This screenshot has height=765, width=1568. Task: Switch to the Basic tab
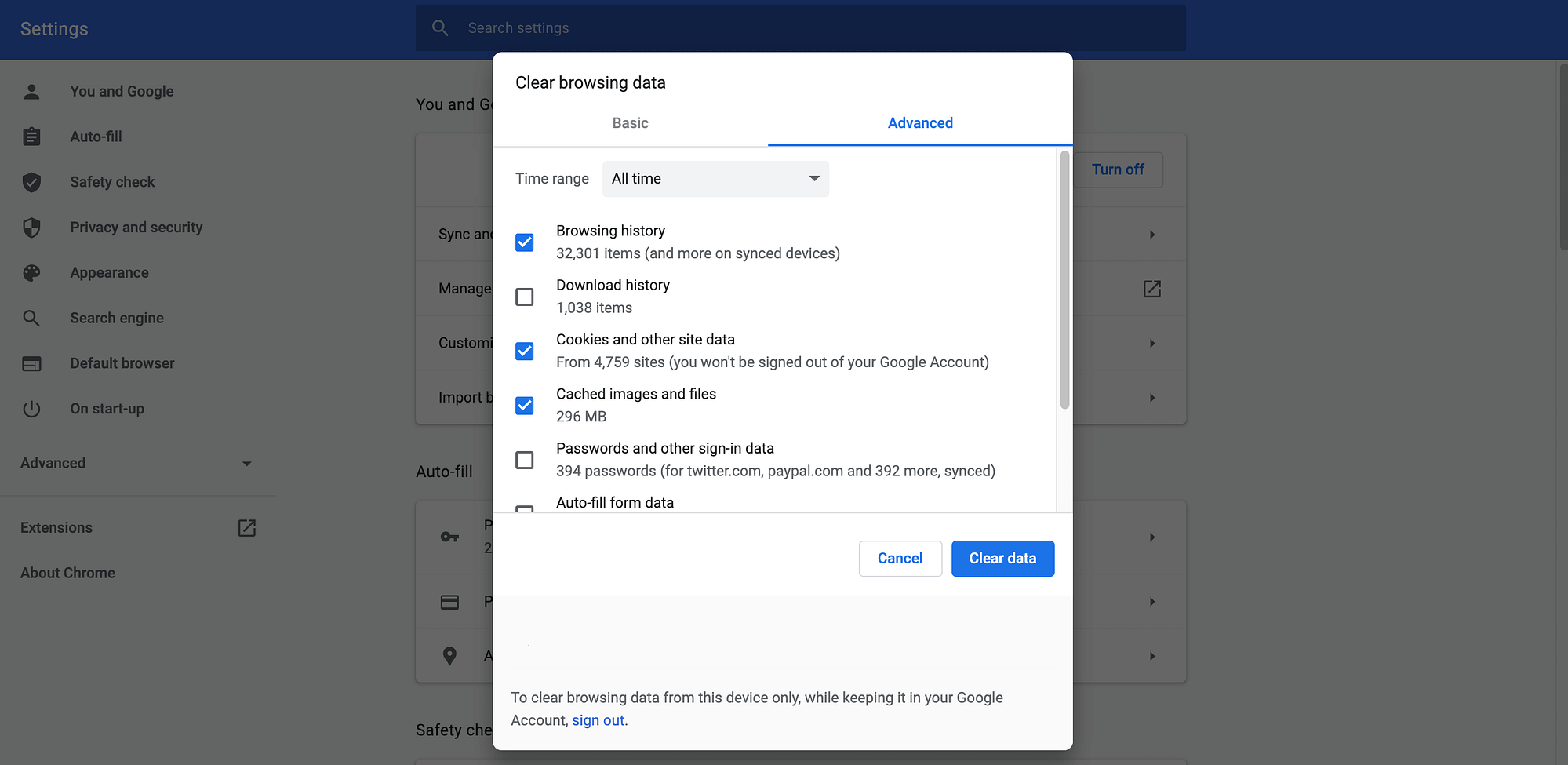[630, 122]
